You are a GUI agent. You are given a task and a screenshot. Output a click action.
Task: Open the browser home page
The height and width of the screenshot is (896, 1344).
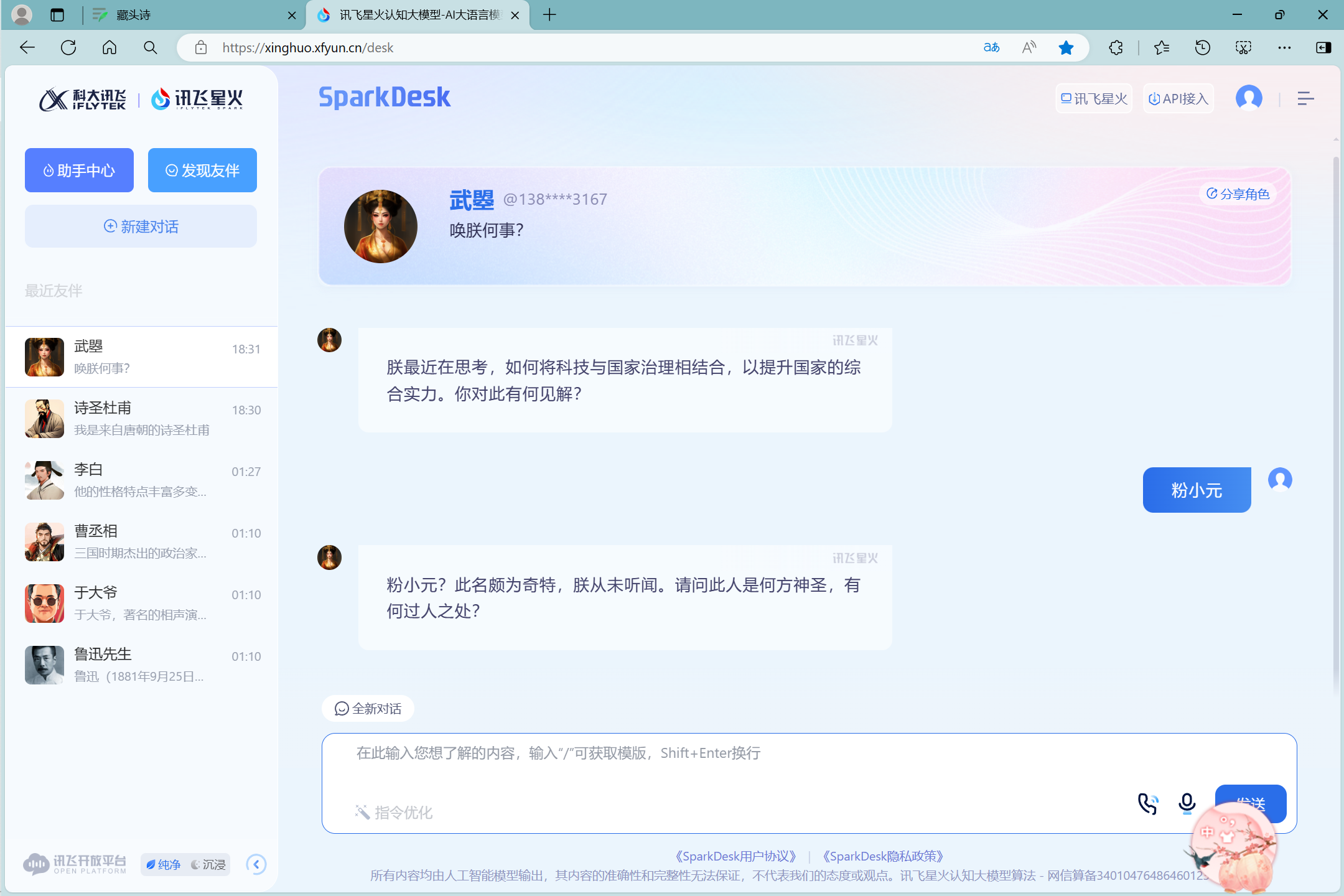110,47
